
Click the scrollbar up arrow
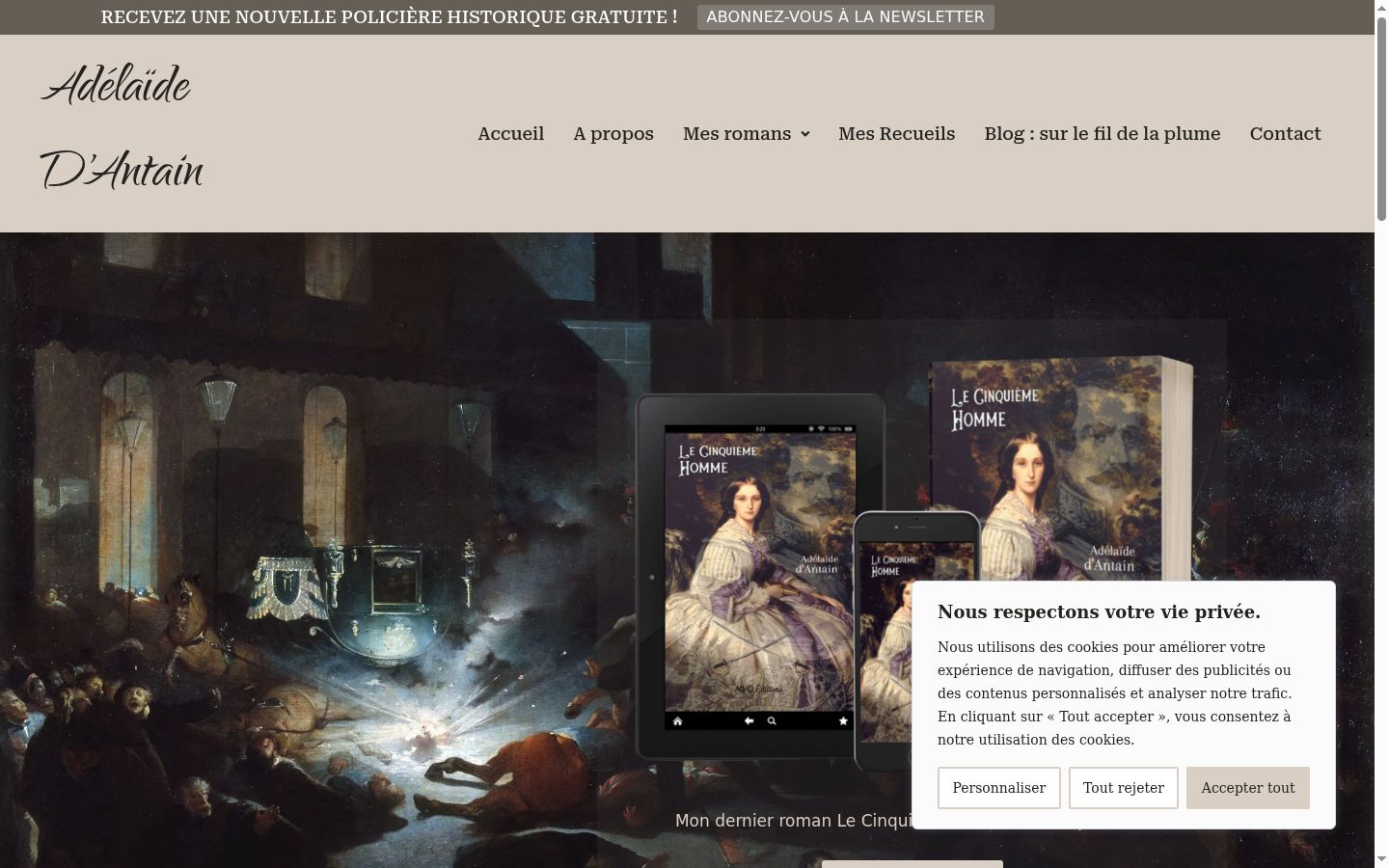[1381, 8]
